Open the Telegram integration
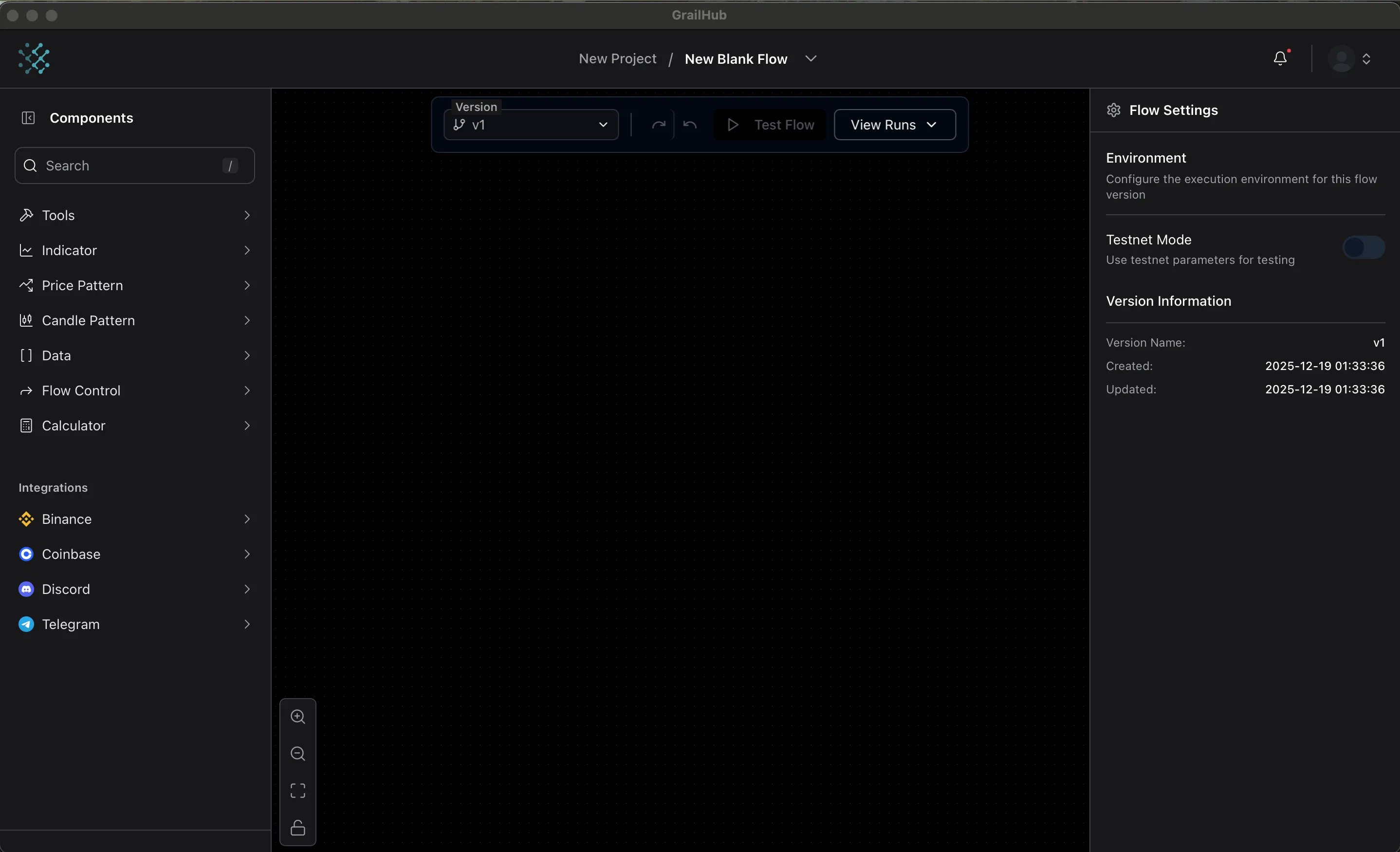This screenshot has height=852, width=1400. click(71, 624)
